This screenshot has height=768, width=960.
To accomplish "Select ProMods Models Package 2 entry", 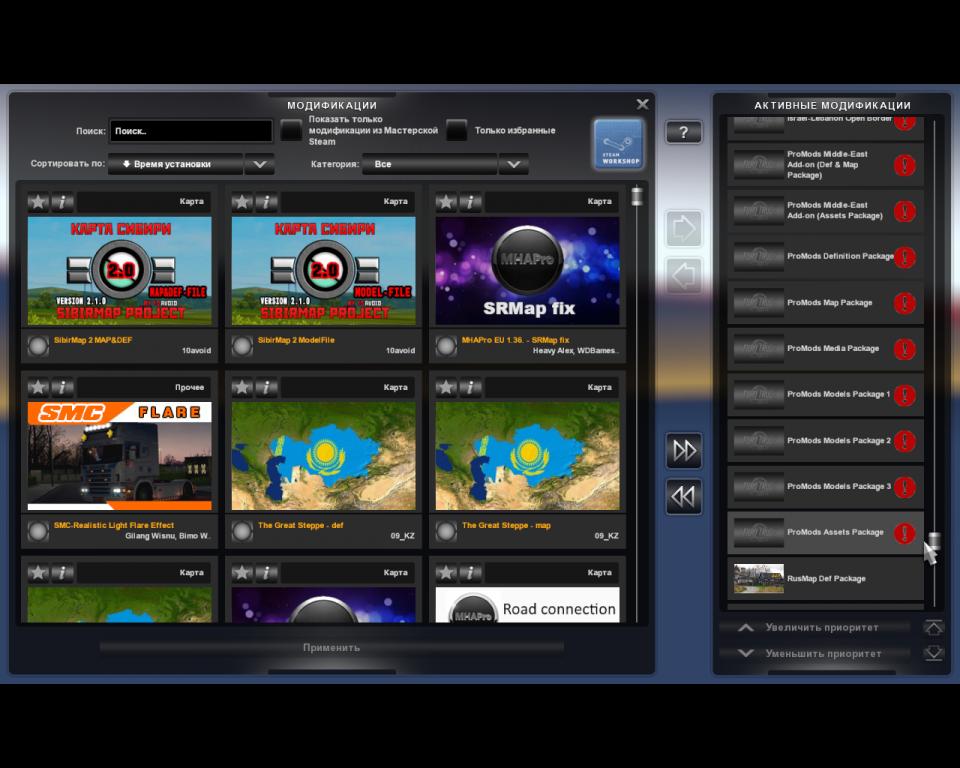I will (x=825, y=440).
